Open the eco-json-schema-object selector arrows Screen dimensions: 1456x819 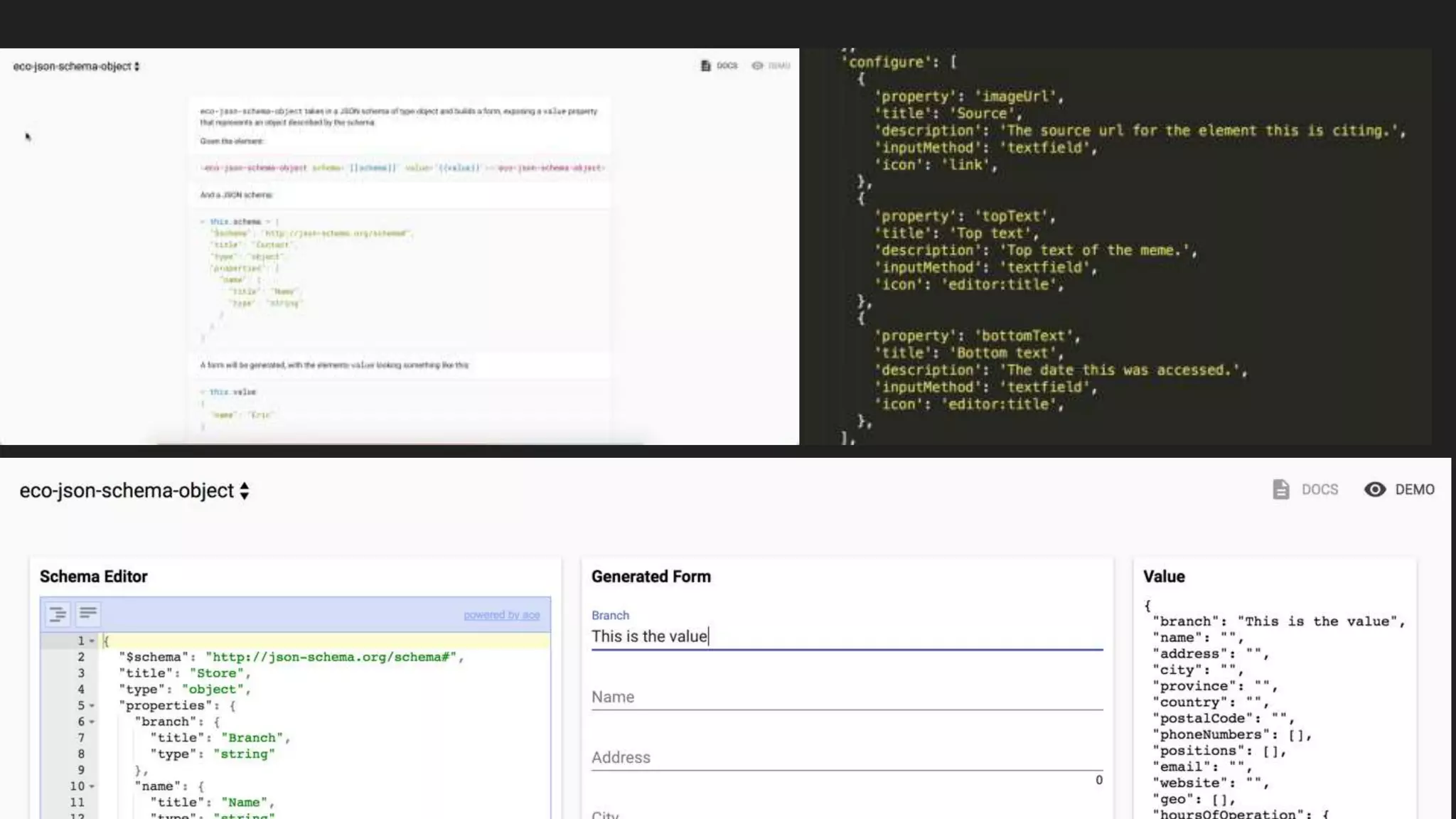pos(244,491)
